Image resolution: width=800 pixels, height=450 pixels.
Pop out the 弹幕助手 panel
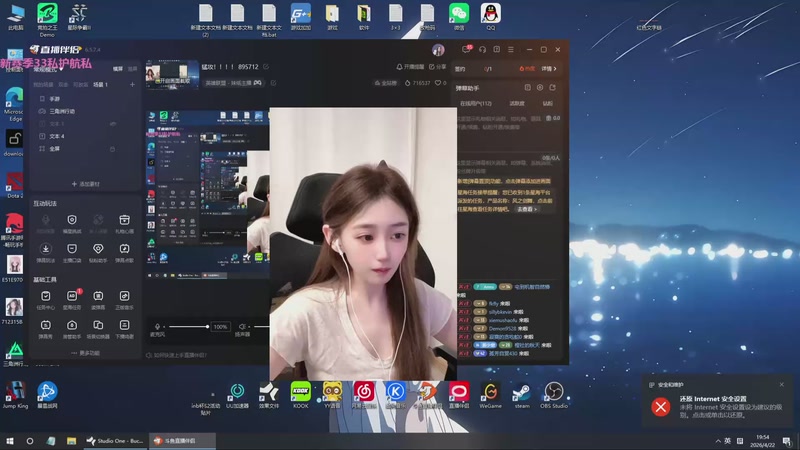(553, 88)
